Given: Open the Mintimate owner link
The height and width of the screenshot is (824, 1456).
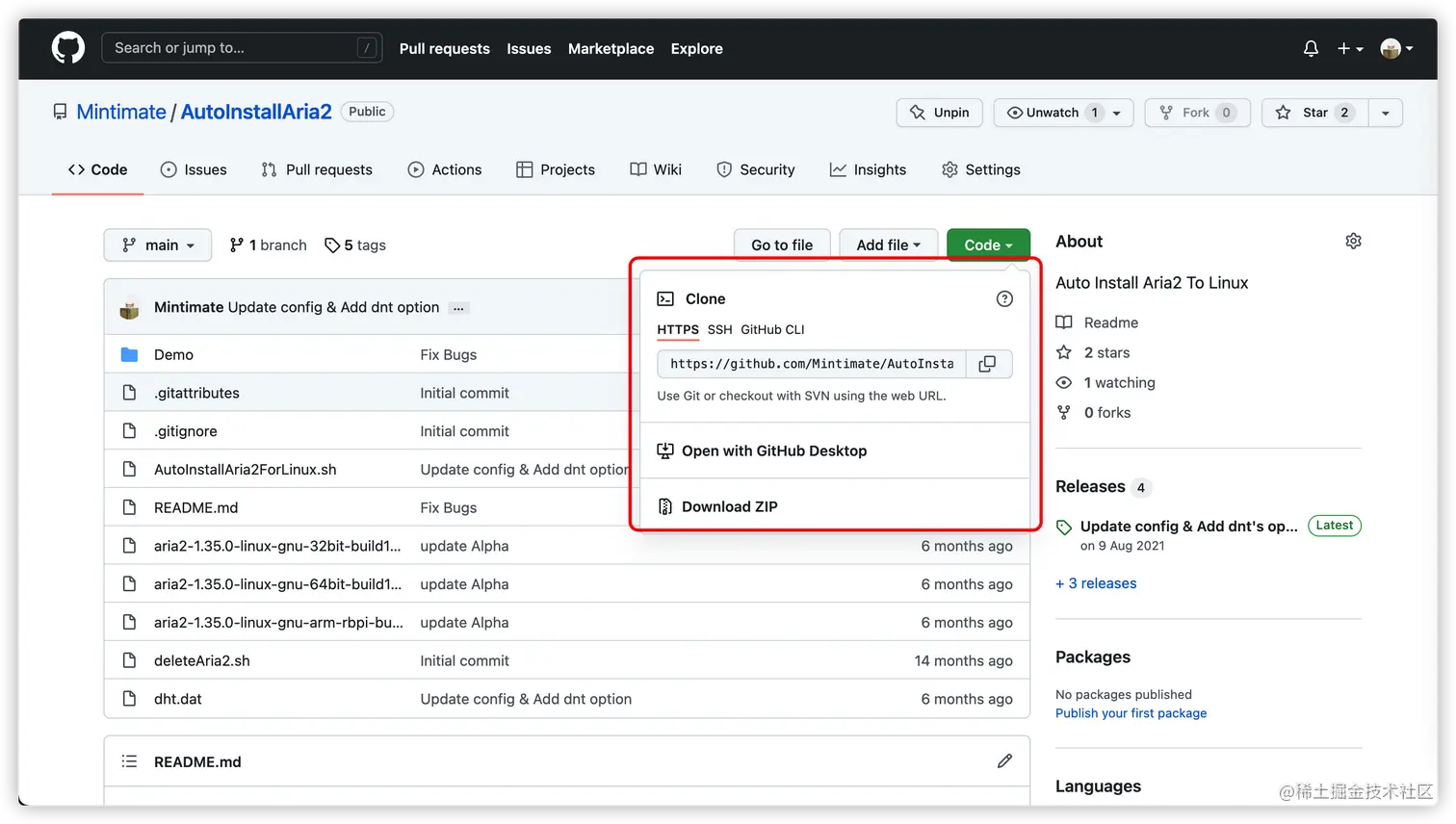Looking at the screenshot, I should 121,112.
